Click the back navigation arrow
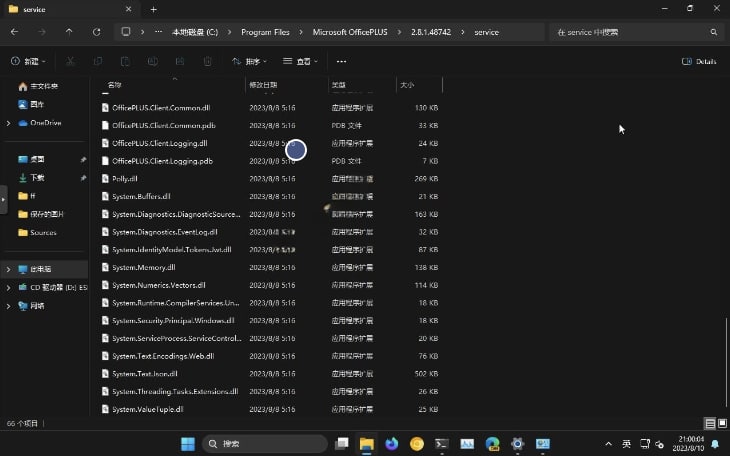This screenshot has height=456, width=730. (14, 32)
